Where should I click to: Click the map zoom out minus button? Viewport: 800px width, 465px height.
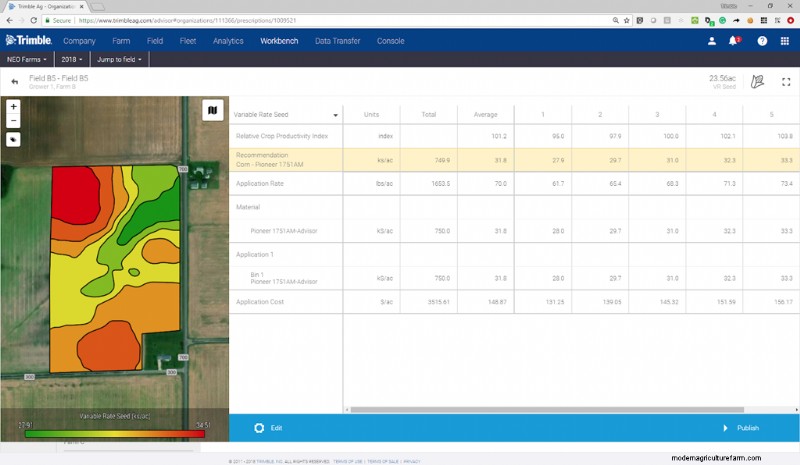click(13, 121)
